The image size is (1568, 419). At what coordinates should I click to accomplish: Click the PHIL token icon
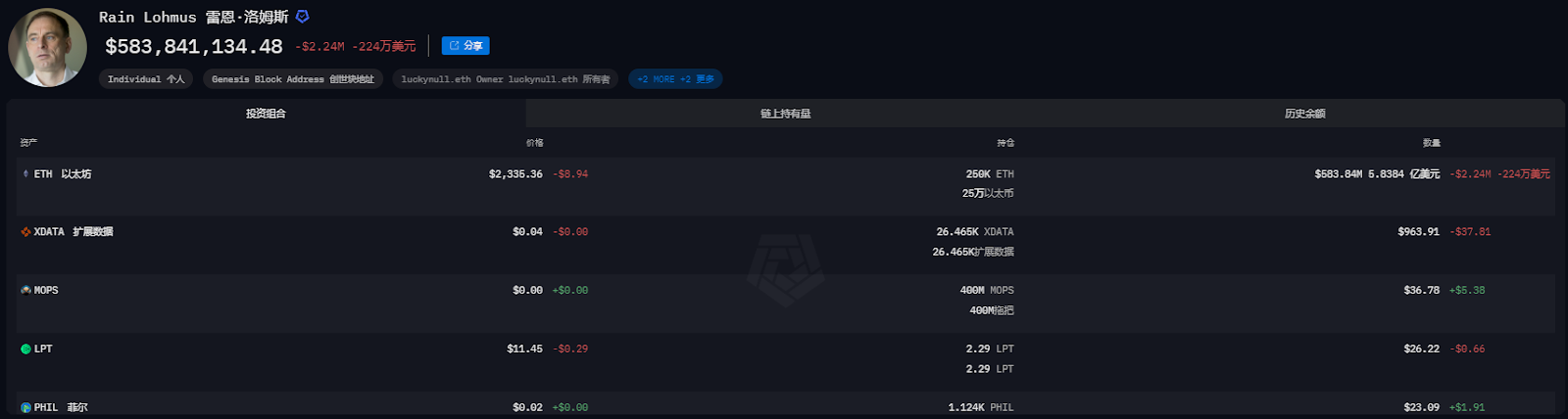25,407
